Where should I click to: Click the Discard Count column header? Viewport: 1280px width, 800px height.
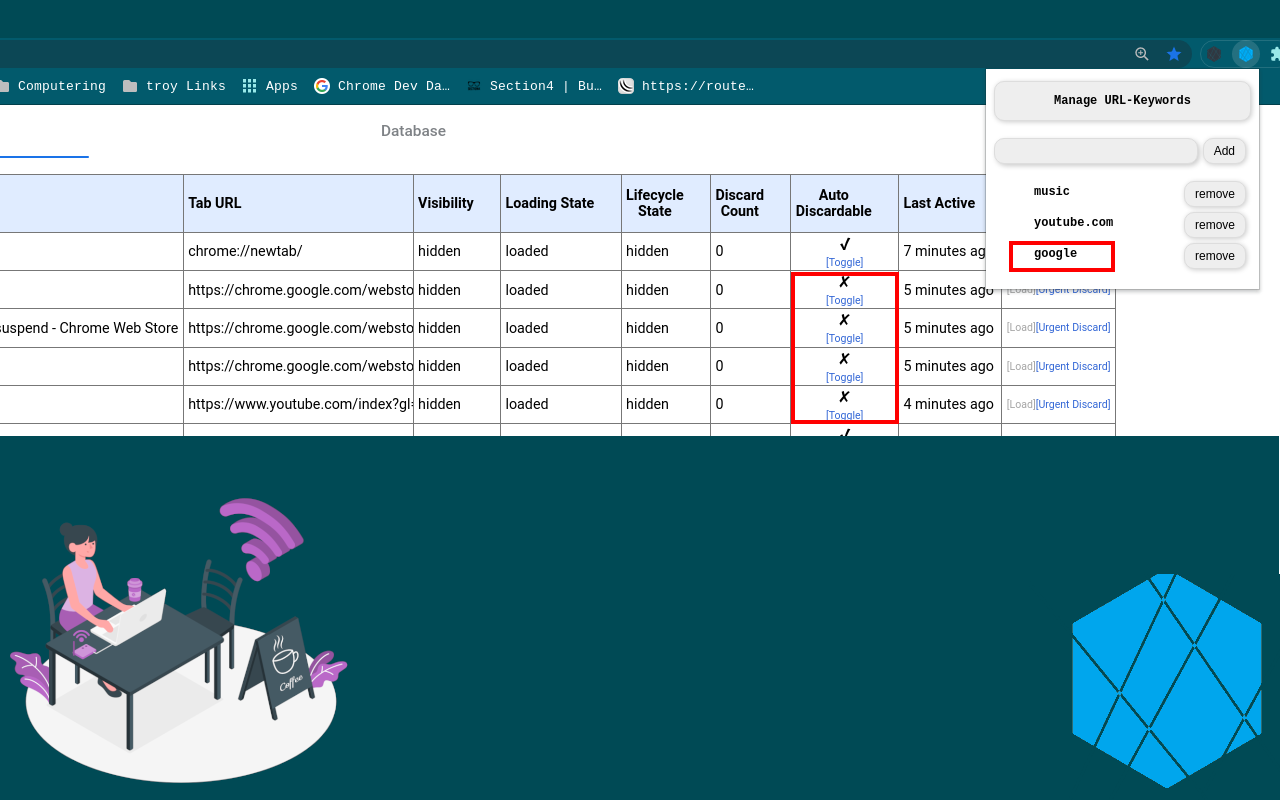coord(750,203)
